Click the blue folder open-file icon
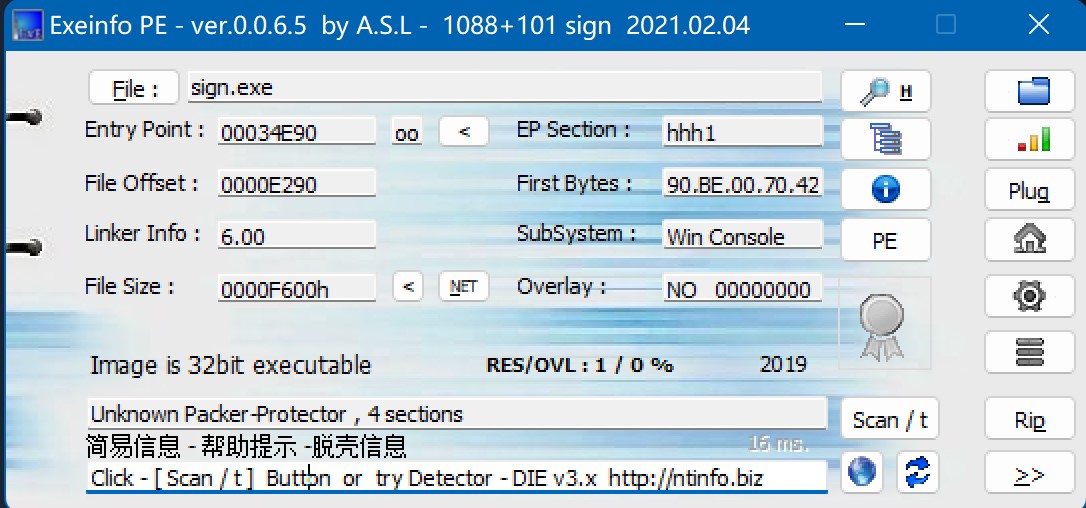This screenshot has width=1086, height=508. [x=1030, y=91]
